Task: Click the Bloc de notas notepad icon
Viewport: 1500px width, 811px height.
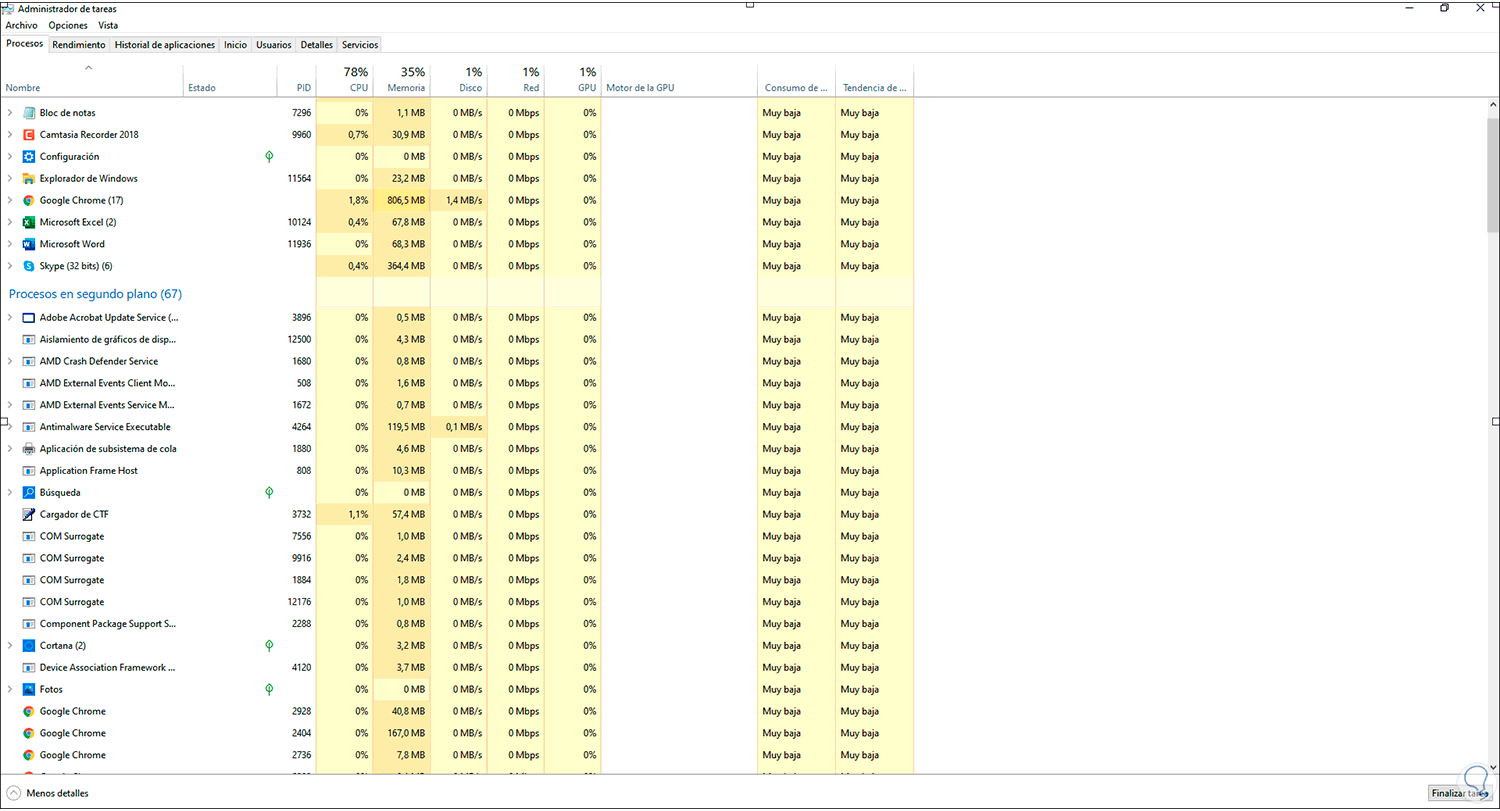Action: [x=28, y=113]
